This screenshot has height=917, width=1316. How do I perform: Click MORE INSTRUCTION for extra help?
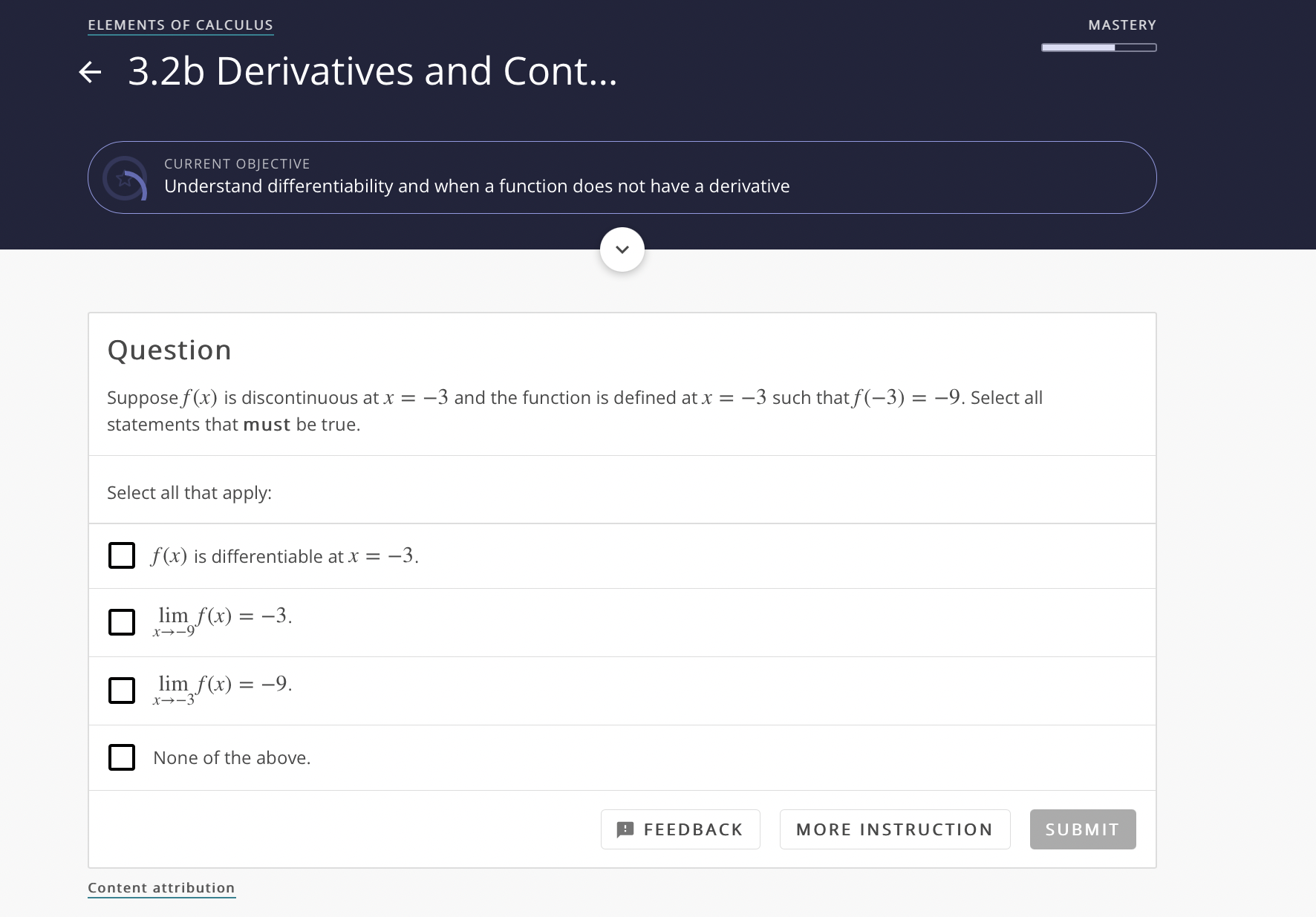pyautogui.click(x=894, y=829)
